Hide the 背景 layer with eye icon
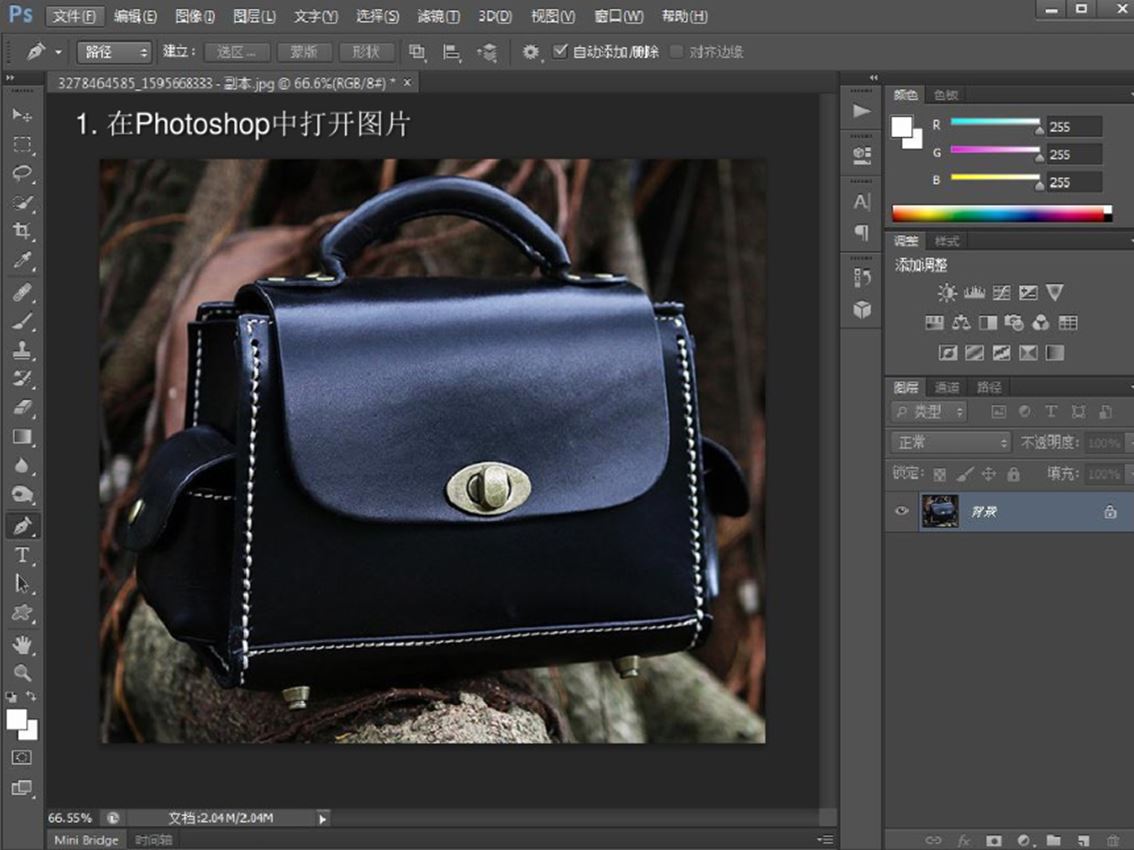The width and height of the screenshot is (1134, 850). [902, 511]
